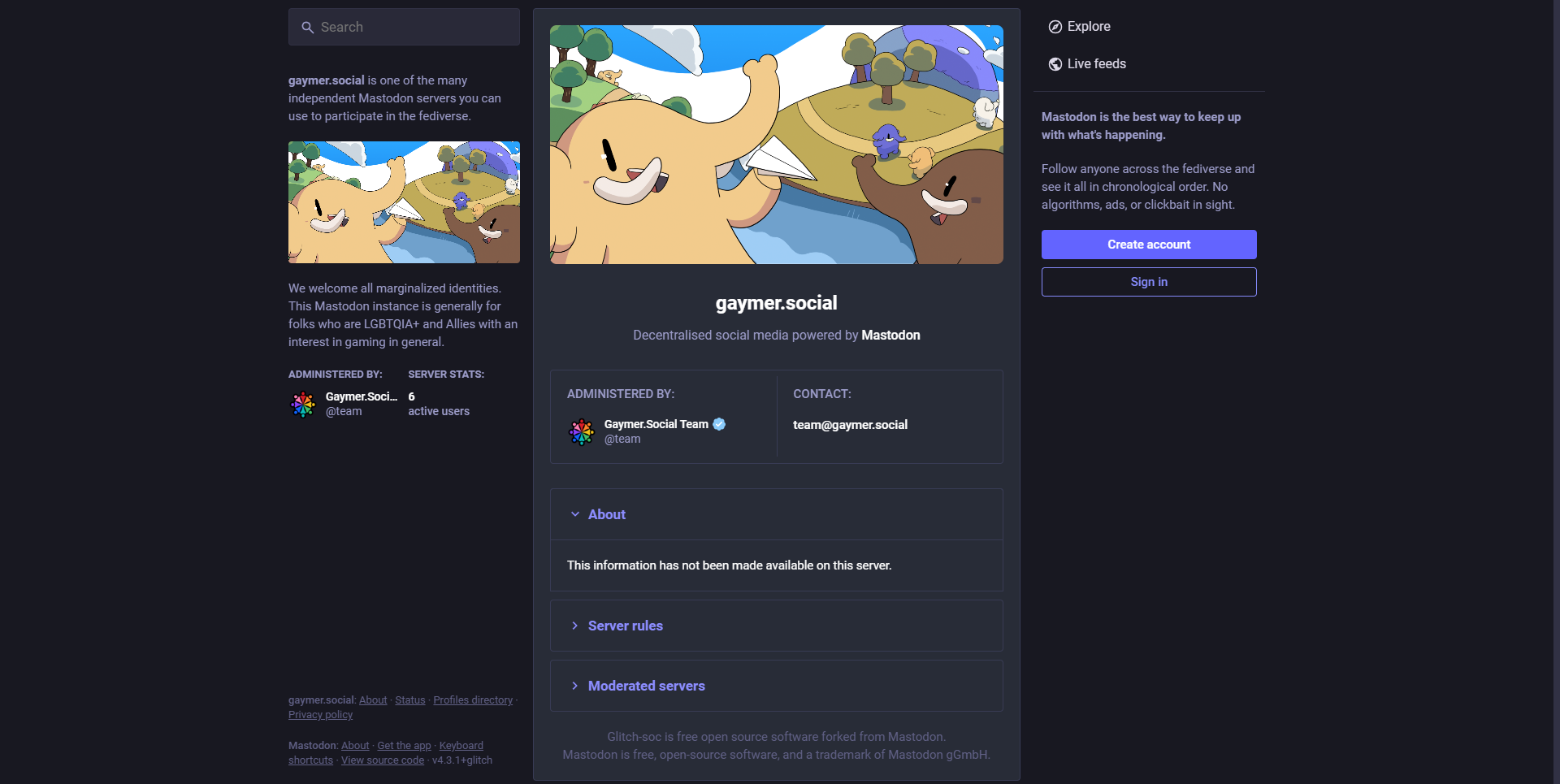
Task: Click the truncated Gaymer.Soci… name in the sidebar
Action: coord(362,396)
